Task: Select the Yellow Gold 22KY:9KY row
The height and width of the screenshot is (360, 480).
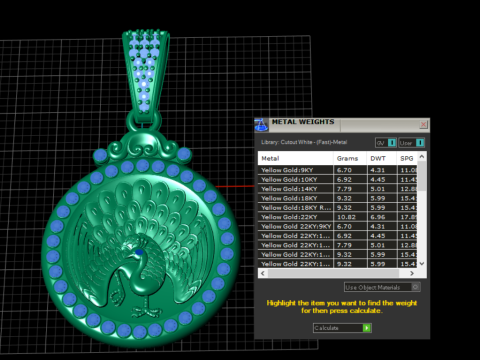Action: coord(337,226)
